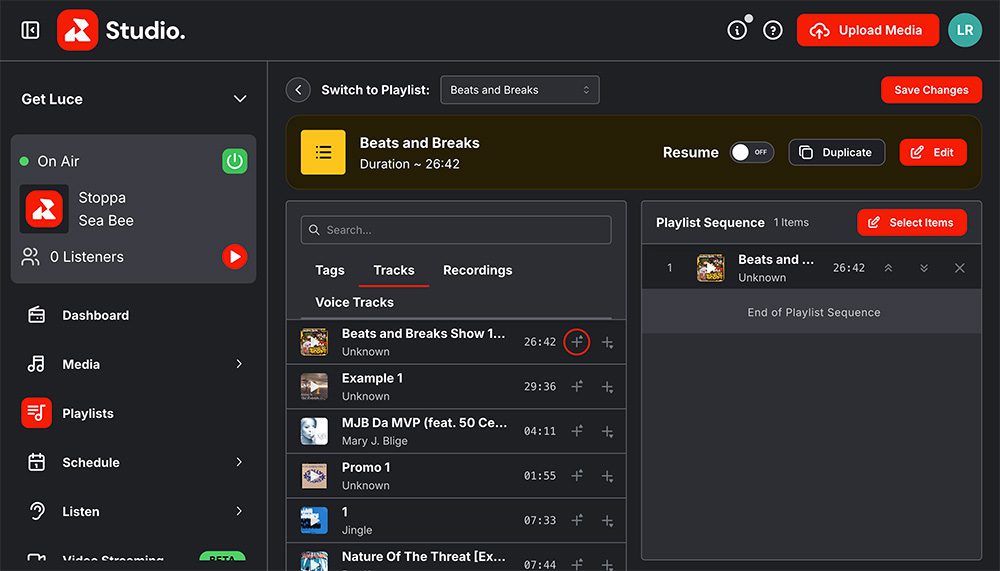Open the help question mark icon
The height and width of the screenshot is (571, 1000).
772,30
